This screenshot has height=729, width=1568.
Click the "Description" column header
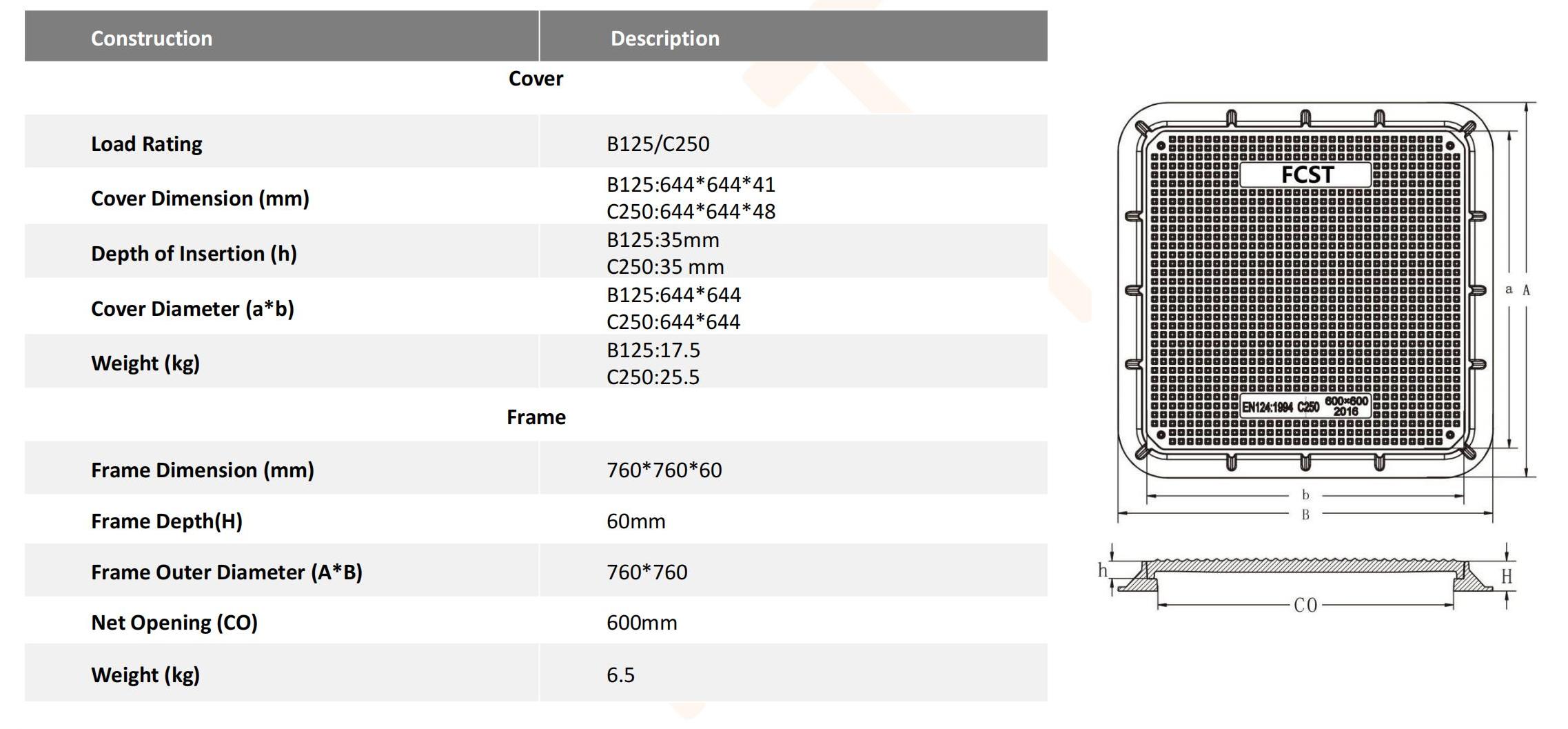coord(664,38)
